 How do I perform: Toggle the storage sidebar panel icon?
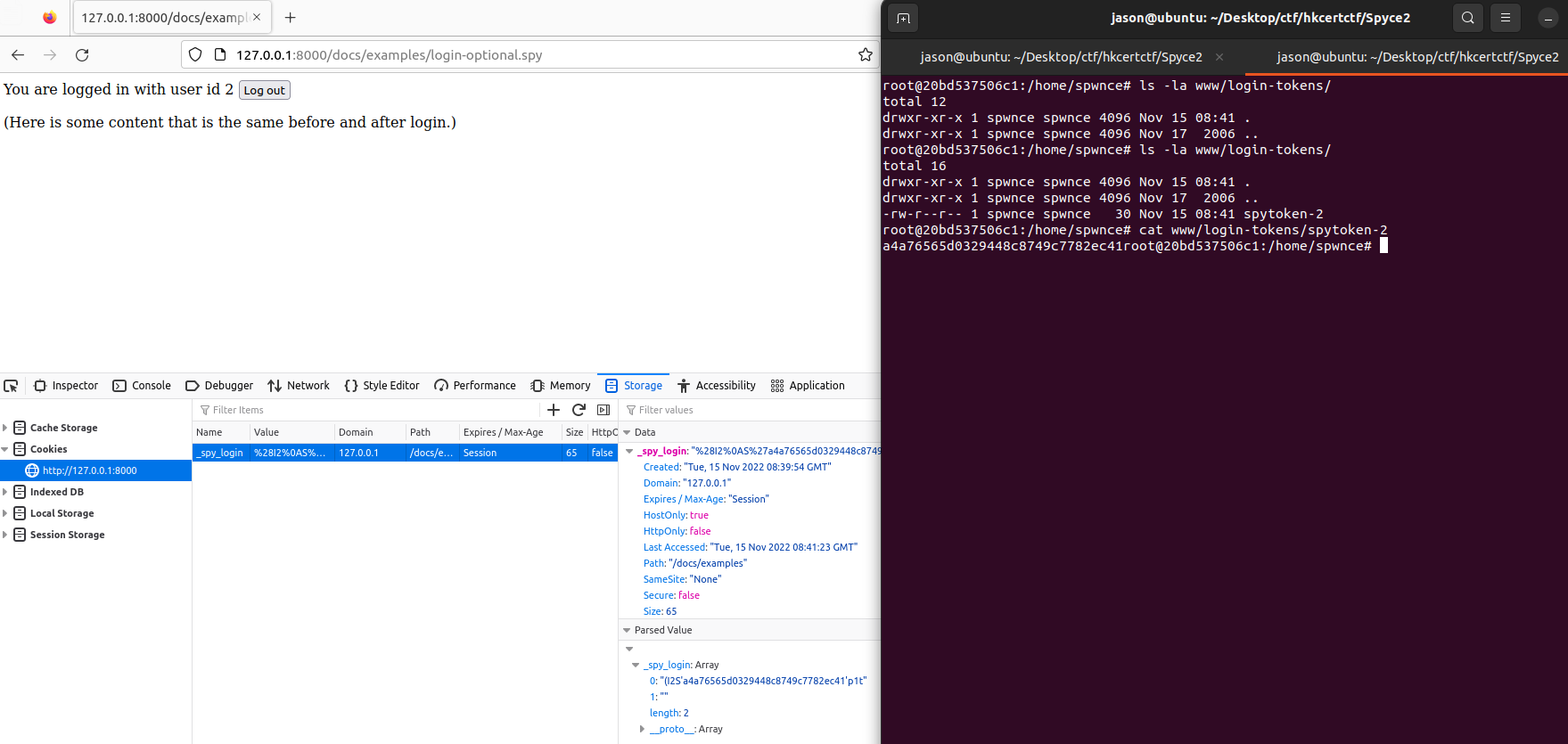pyautogui.click(x=603, y=410)
